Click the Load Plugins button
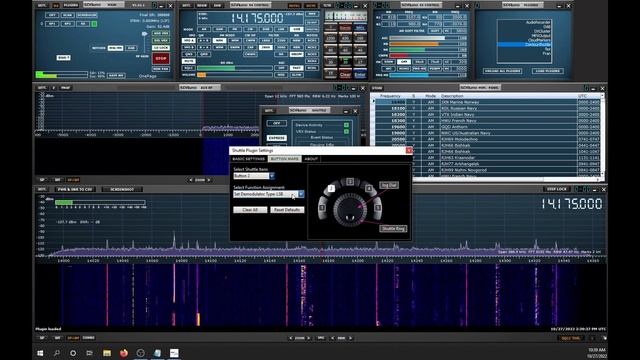This screenshot has width=640, height=360. point(547,71)
